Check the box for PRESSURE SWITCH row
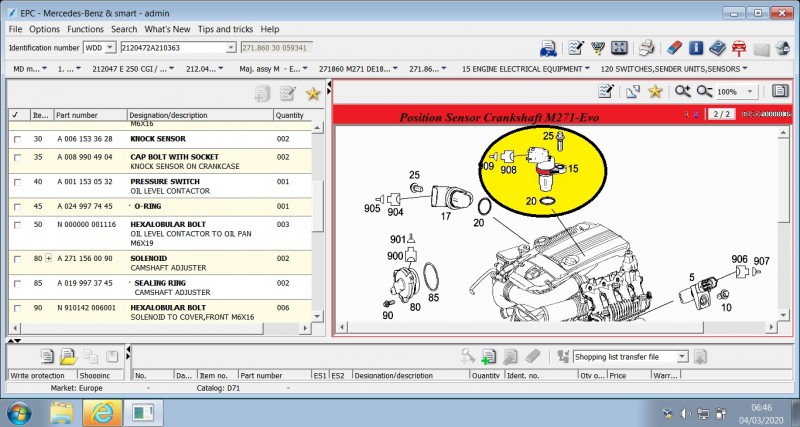 (x=18, y=182)
